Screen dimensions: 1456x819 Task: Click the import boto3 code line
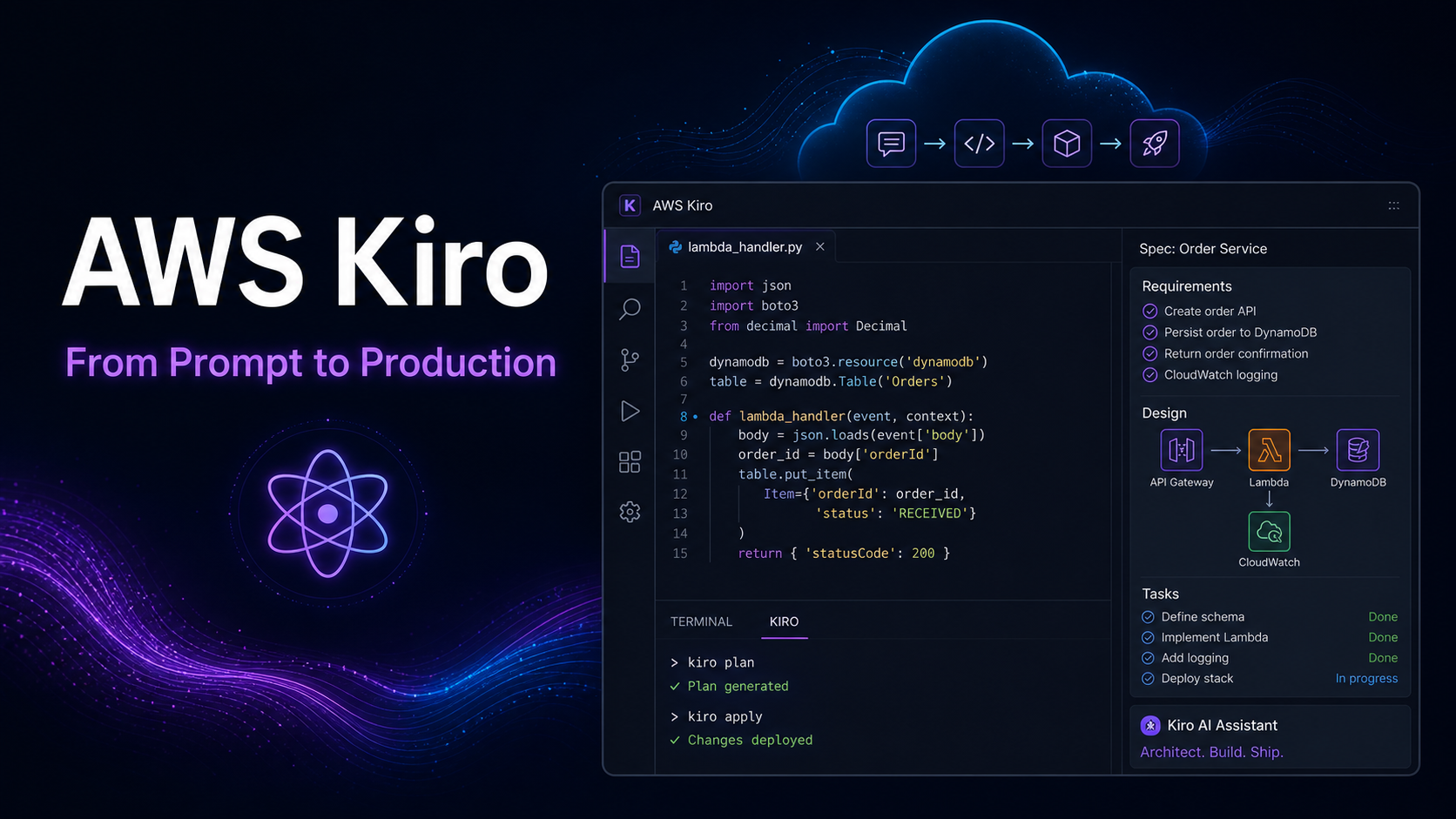[x=753, y=305]
